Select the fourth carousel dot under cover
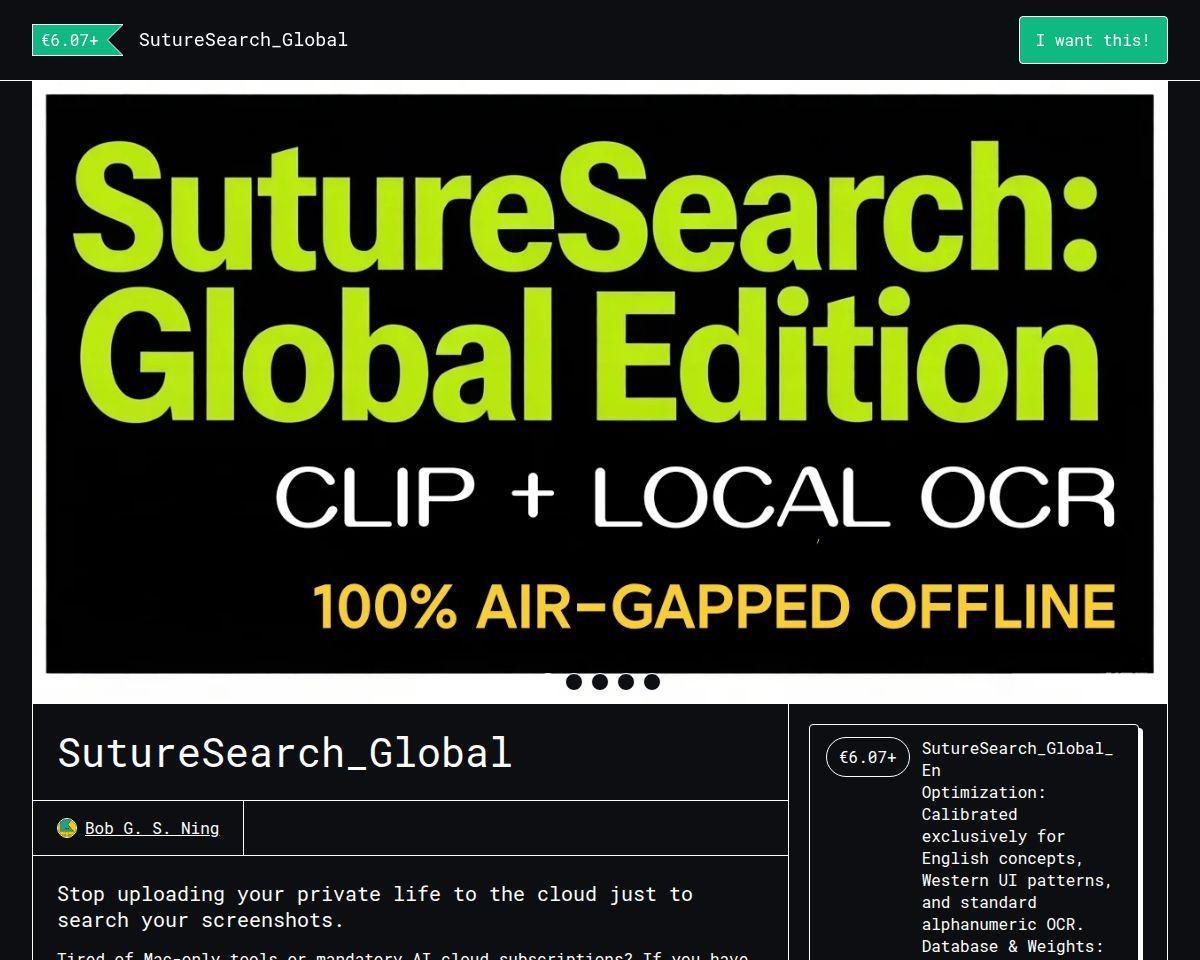 (652, 682)
